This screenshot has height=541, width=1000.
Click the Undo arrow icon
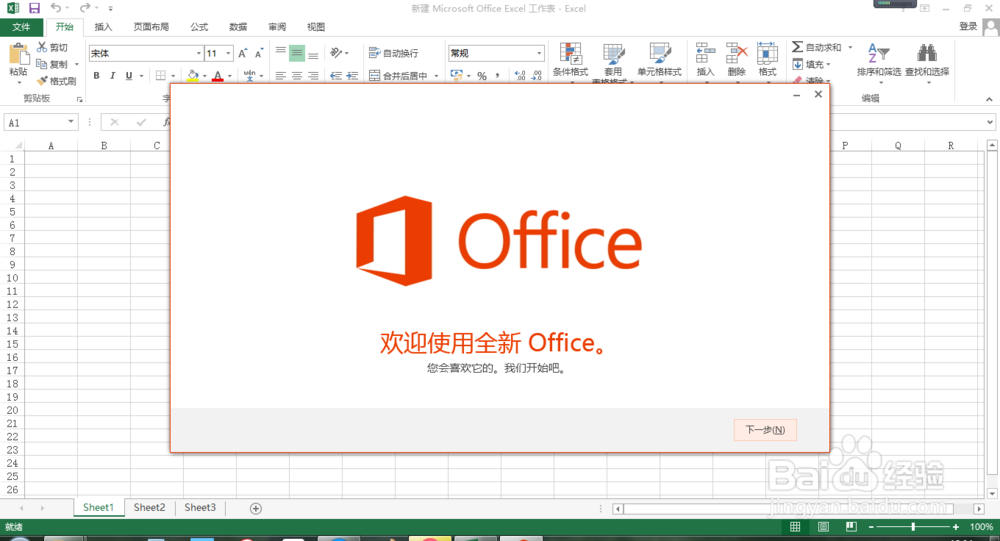tap(56, 8)
